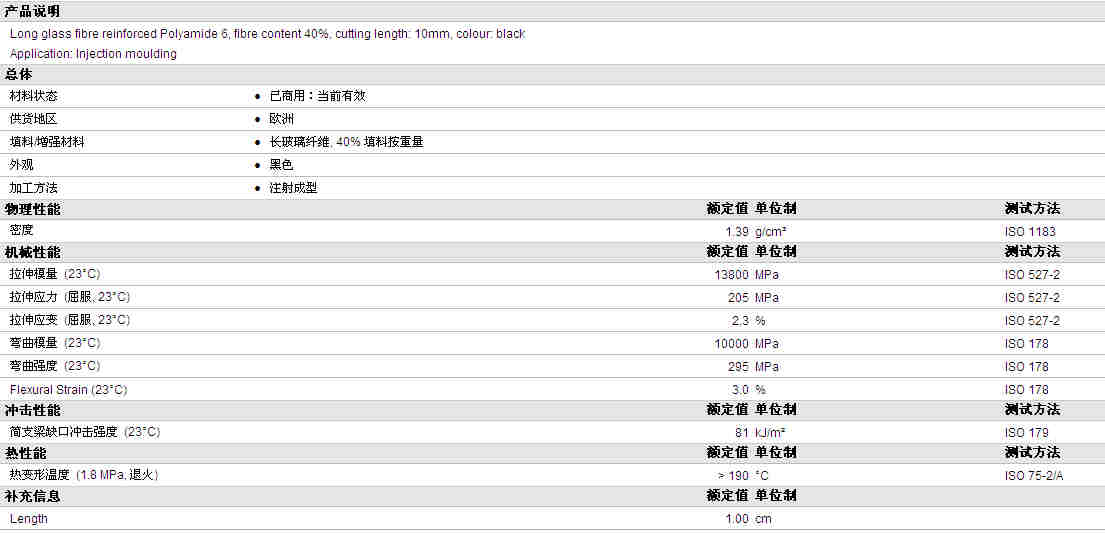This screenshot has width=1105, height=534.
Task: Click the Length row label
Action: tap(29, 519)
